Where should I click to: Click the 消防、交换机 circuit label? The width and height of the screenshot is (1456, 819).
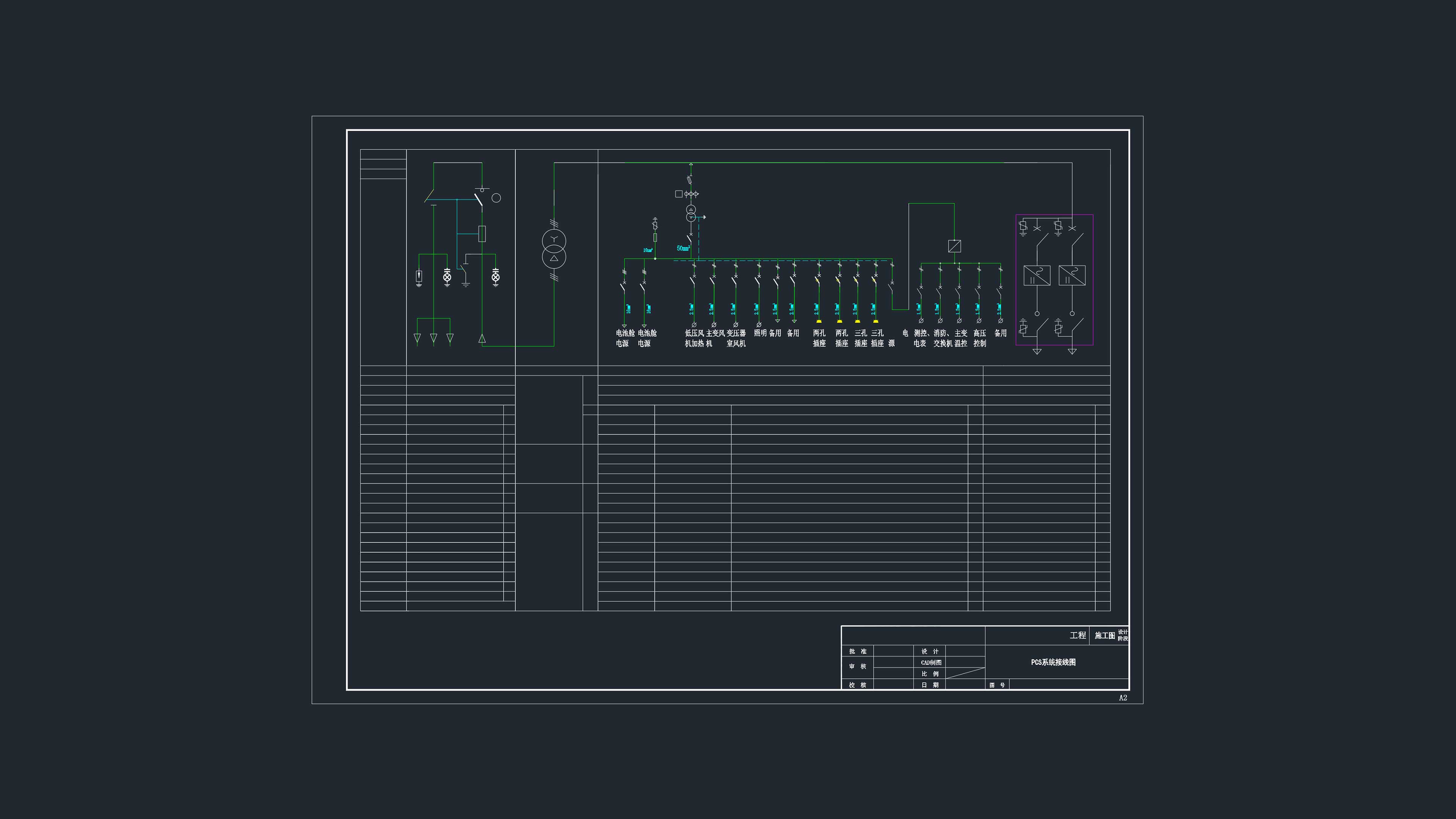(943, 338)
